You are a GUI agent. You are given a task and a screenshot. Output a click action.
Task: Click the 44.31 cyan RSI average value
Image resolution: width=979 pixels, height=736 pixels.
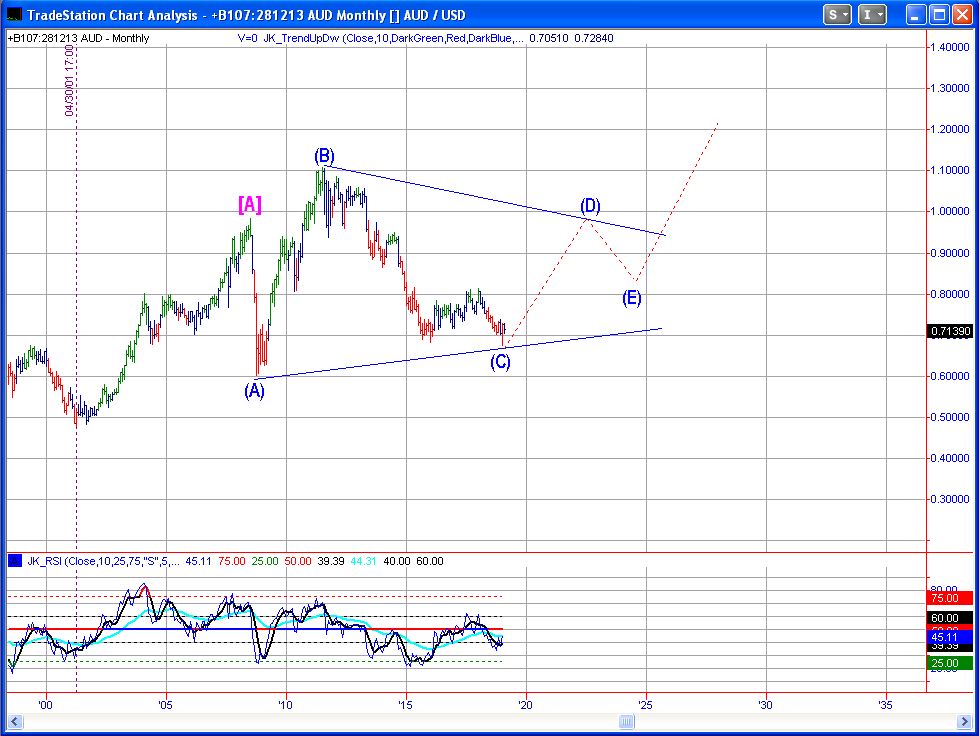363,561
